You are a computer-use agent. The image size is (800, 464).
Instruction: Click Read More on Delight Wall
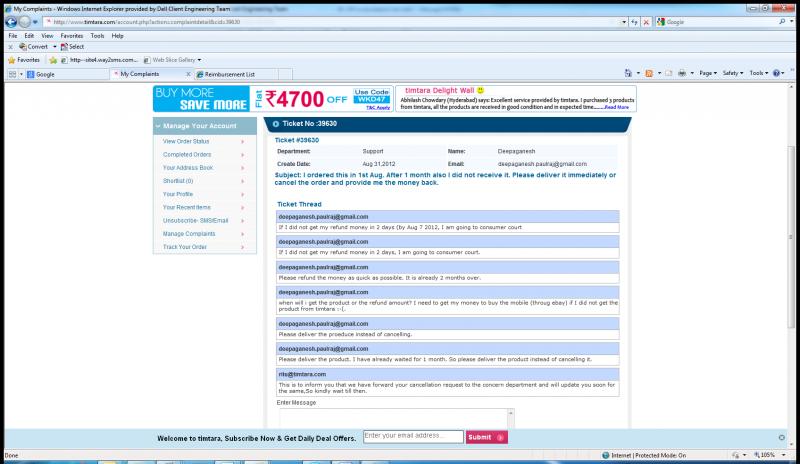[x=616, y=107]
